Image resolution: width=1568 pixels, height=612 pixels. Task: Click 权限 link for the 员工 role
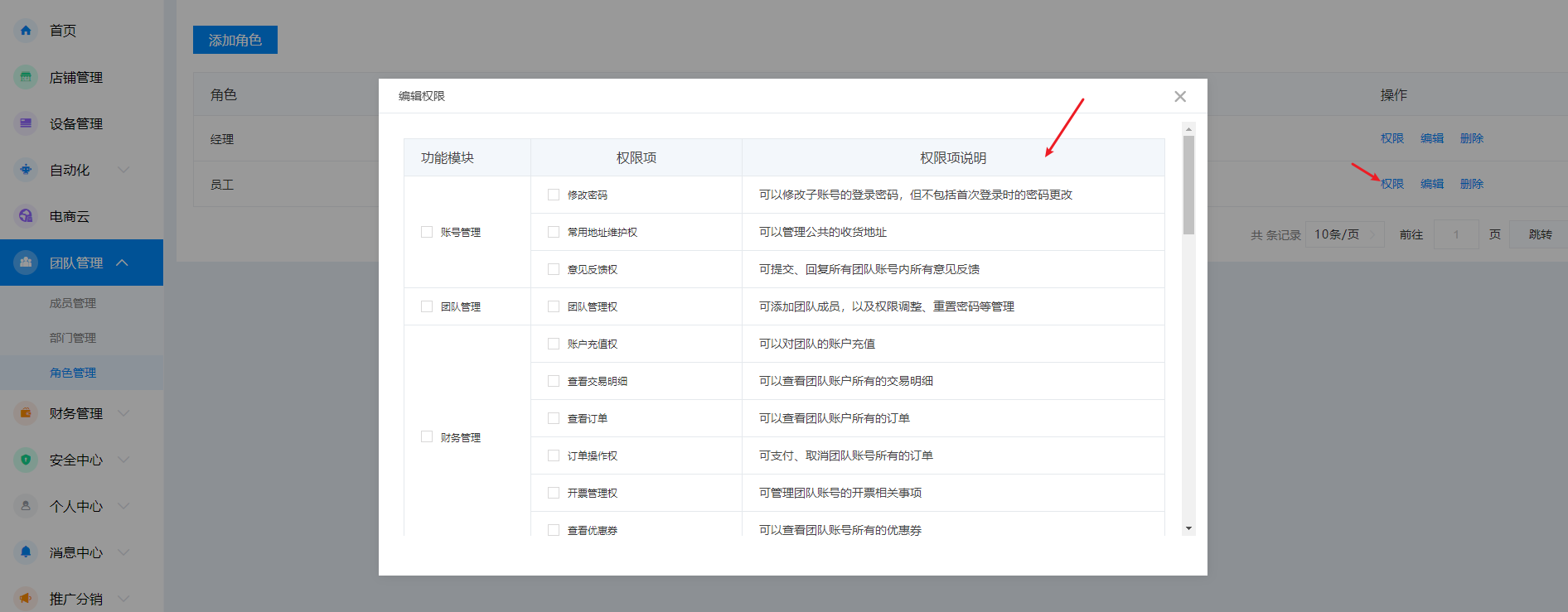(1392, 184)
